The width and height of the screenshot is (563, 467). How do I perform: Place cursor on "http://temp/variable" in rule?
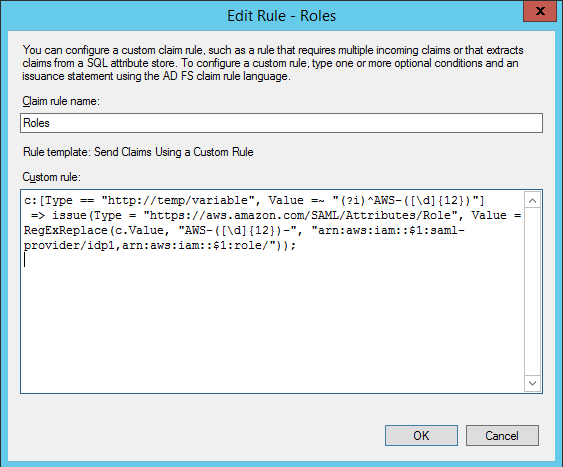point(178,200)
